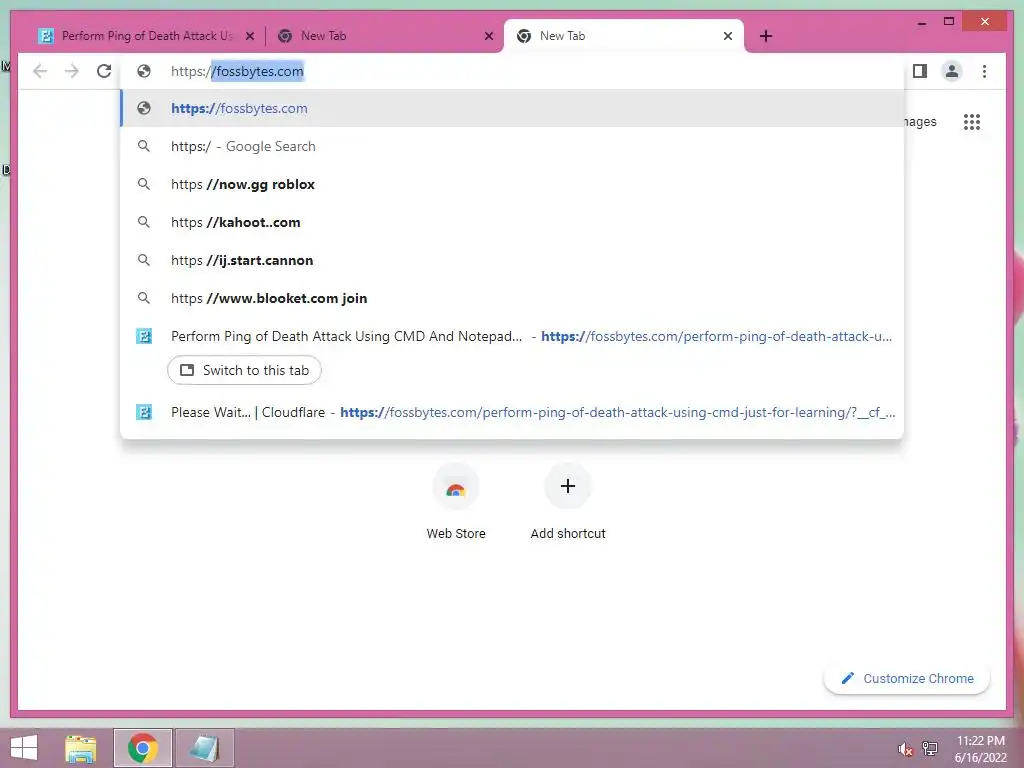Close the active New Tab
Image resolution: width=1024 pixels, height=768 pixels.
pos(728,36)
